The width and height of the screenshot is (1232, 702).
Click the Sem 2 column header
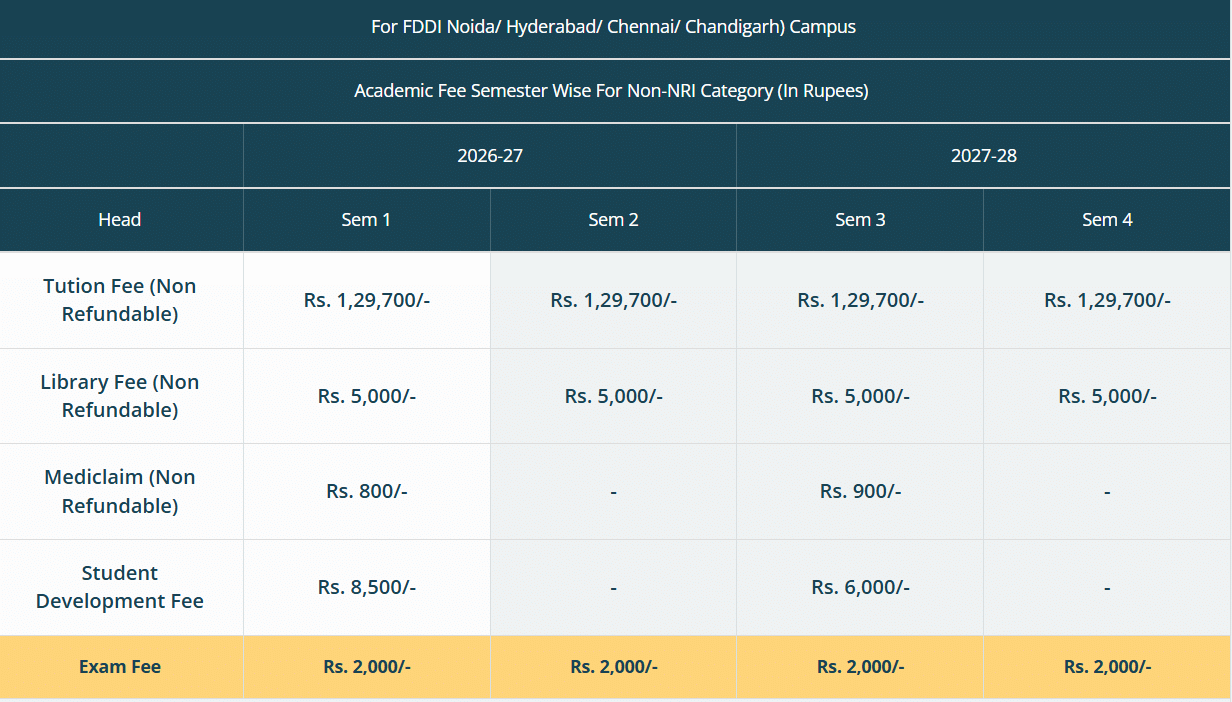[x=613, y=220]
